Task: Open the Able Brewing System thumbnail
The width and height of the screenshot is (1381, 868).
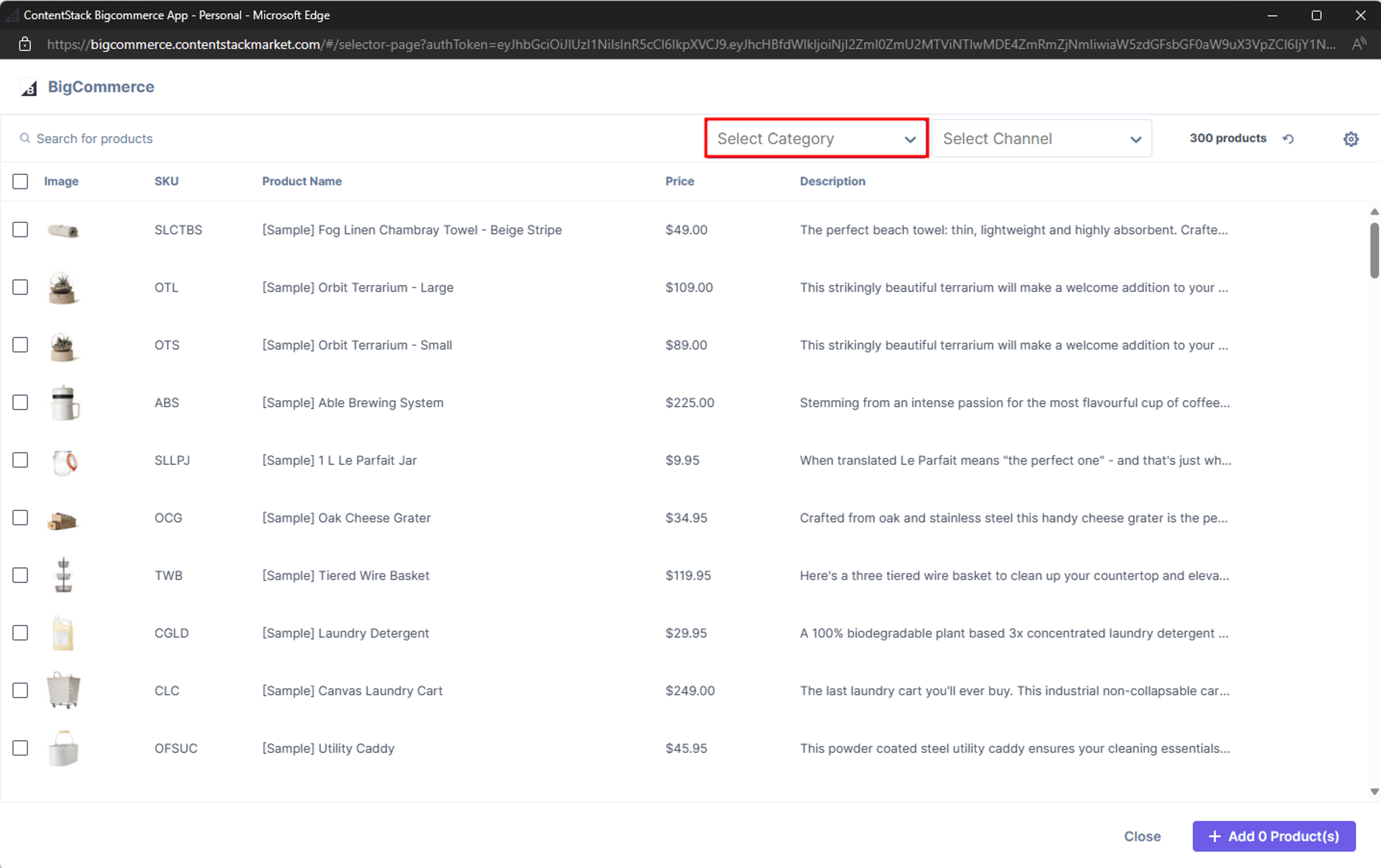Action: [64, 403]
